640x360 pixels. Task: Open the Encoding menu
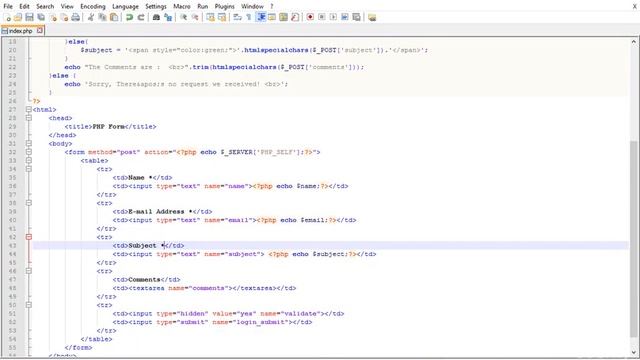coord(93,6)
